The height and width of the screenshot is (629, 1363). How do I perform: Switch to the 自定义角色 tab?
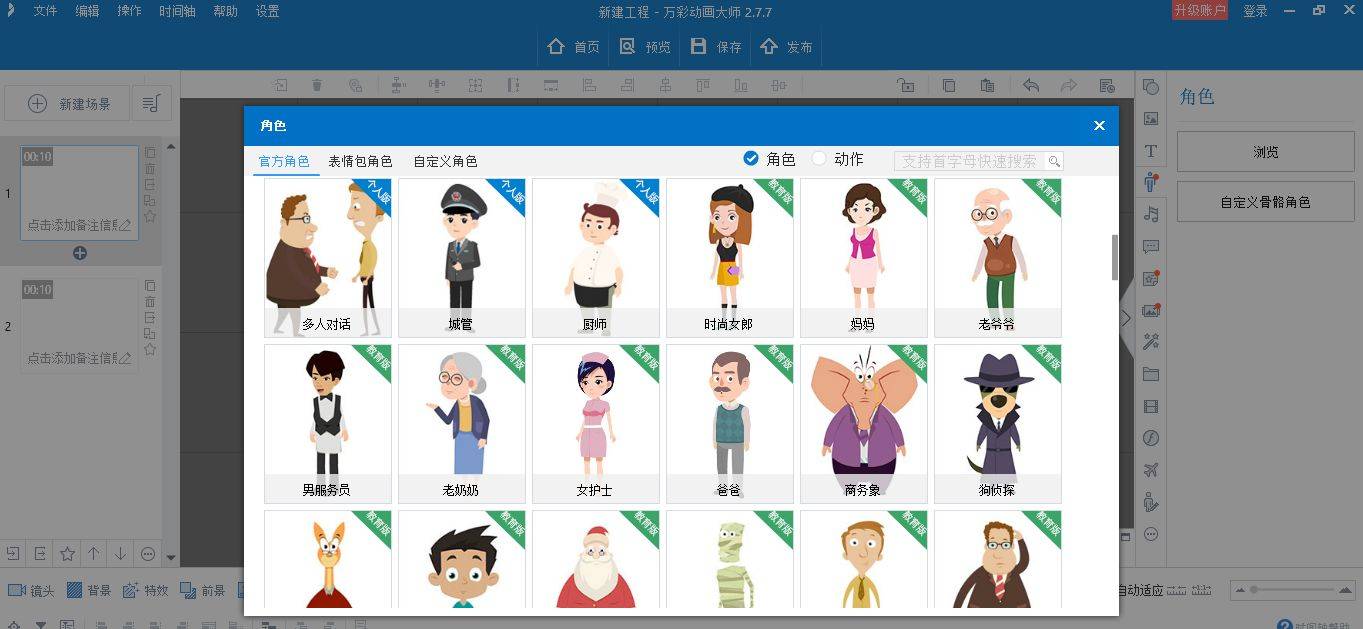point(445,161)
